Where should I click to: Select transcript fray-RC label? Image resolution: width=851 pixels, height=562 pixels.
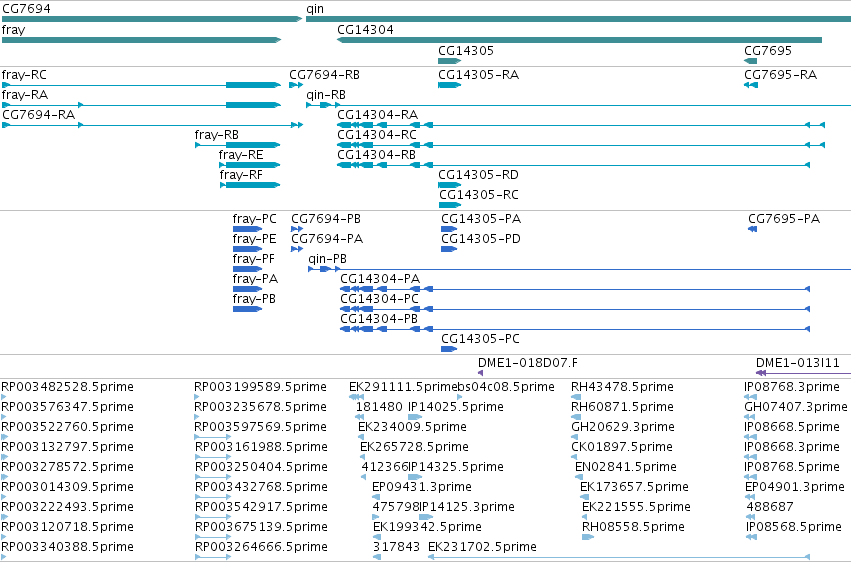[x=24, y=75]
